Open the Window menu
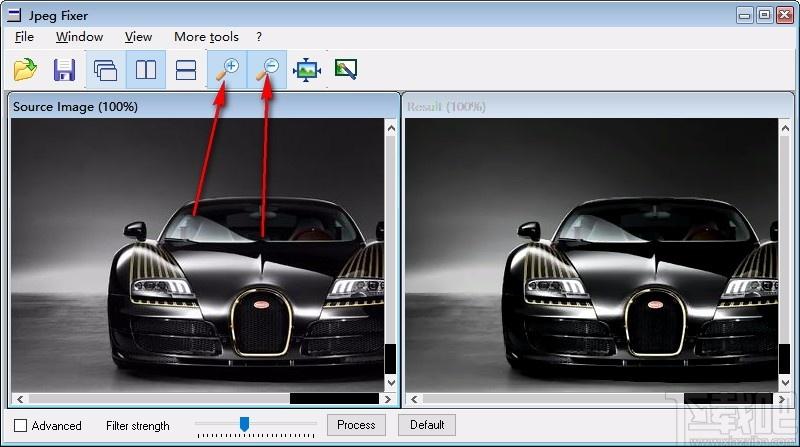 (79, 37)
